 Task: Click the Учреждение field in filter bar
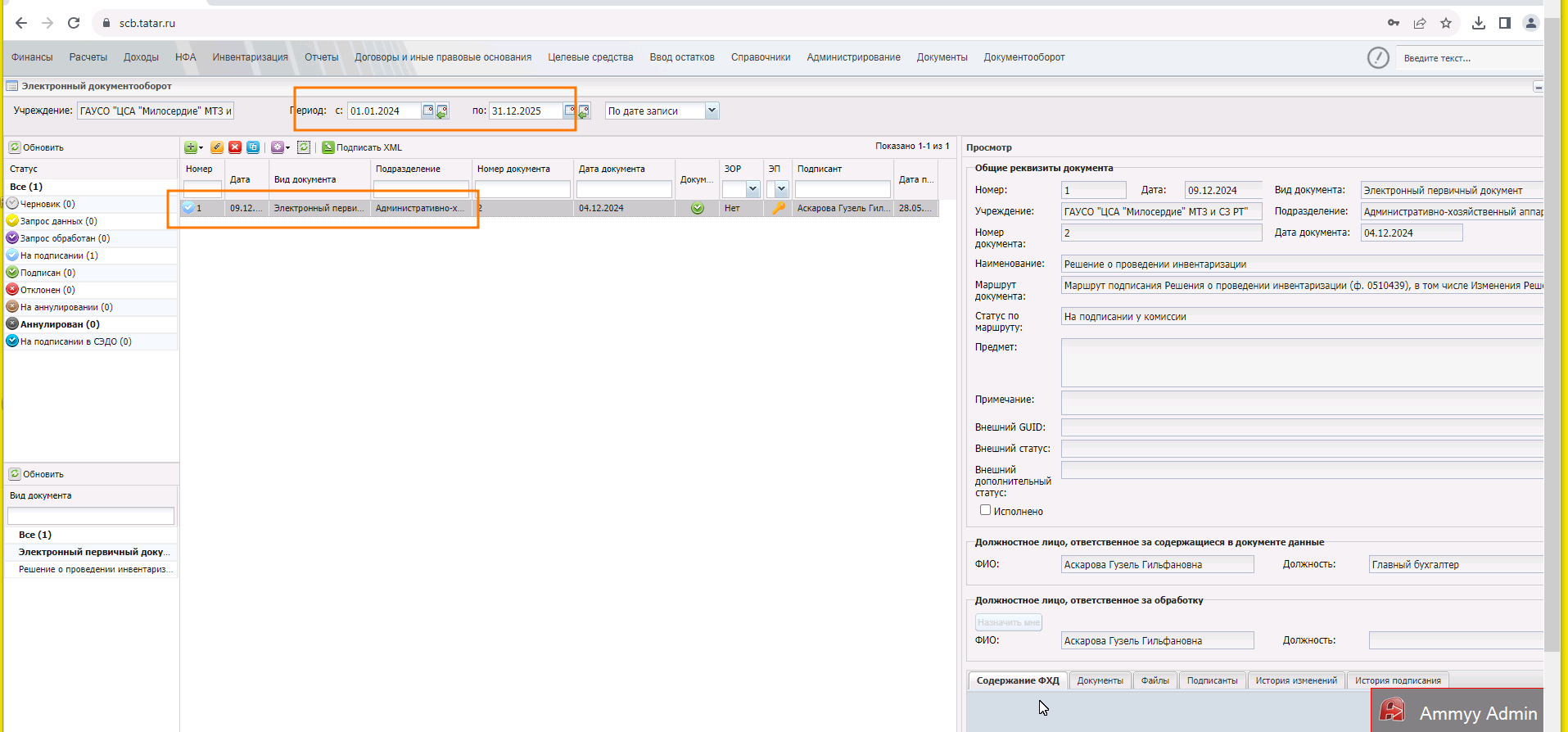156,111
